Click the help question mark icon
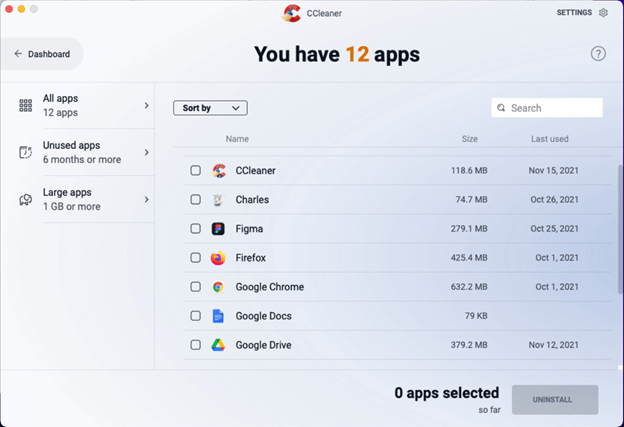 598,53
